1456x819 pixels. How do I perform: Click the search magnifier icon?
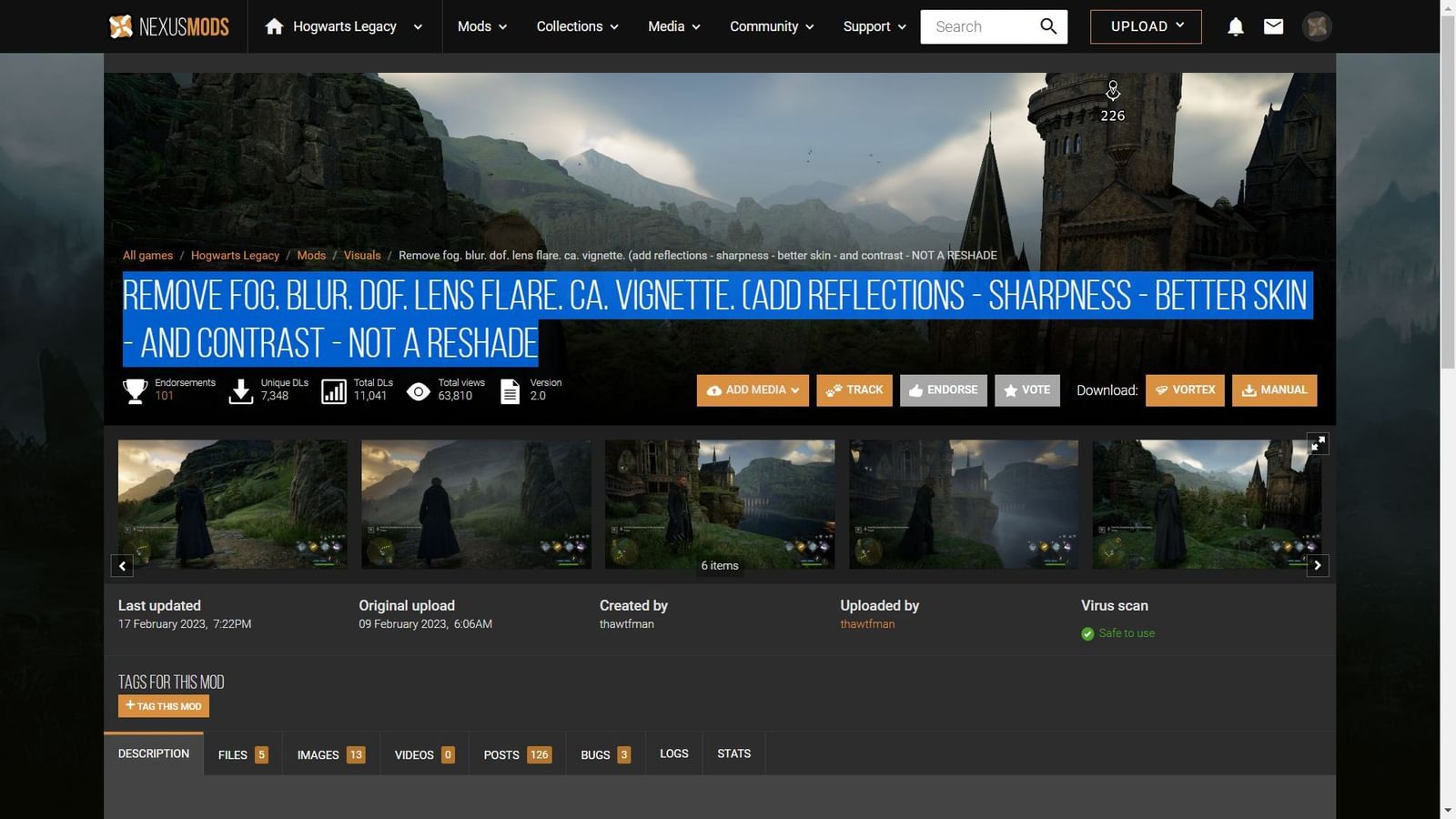click(x=1048, y=26)
